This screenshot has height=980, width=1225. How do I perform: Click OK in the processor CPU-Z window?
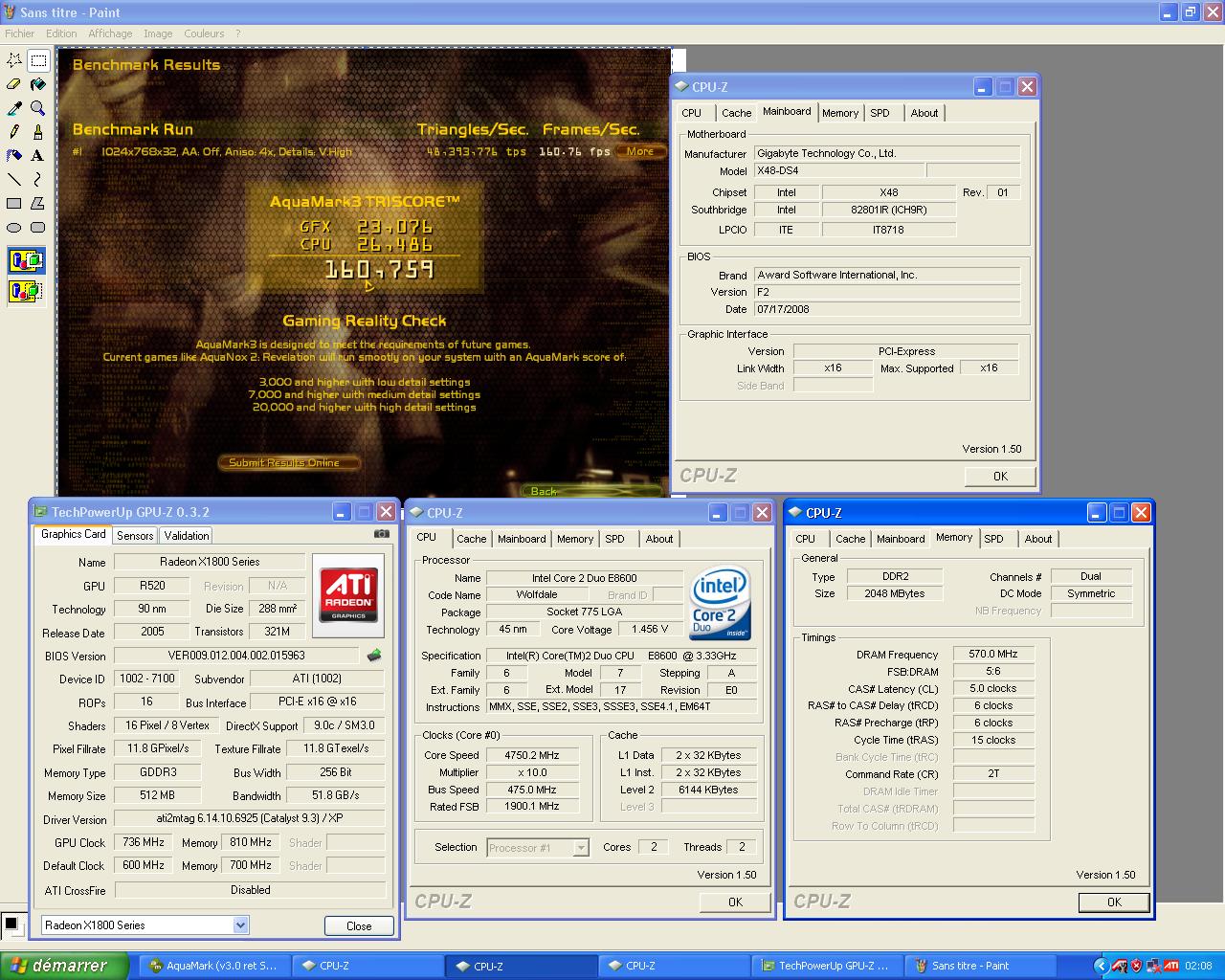(735, 902)
